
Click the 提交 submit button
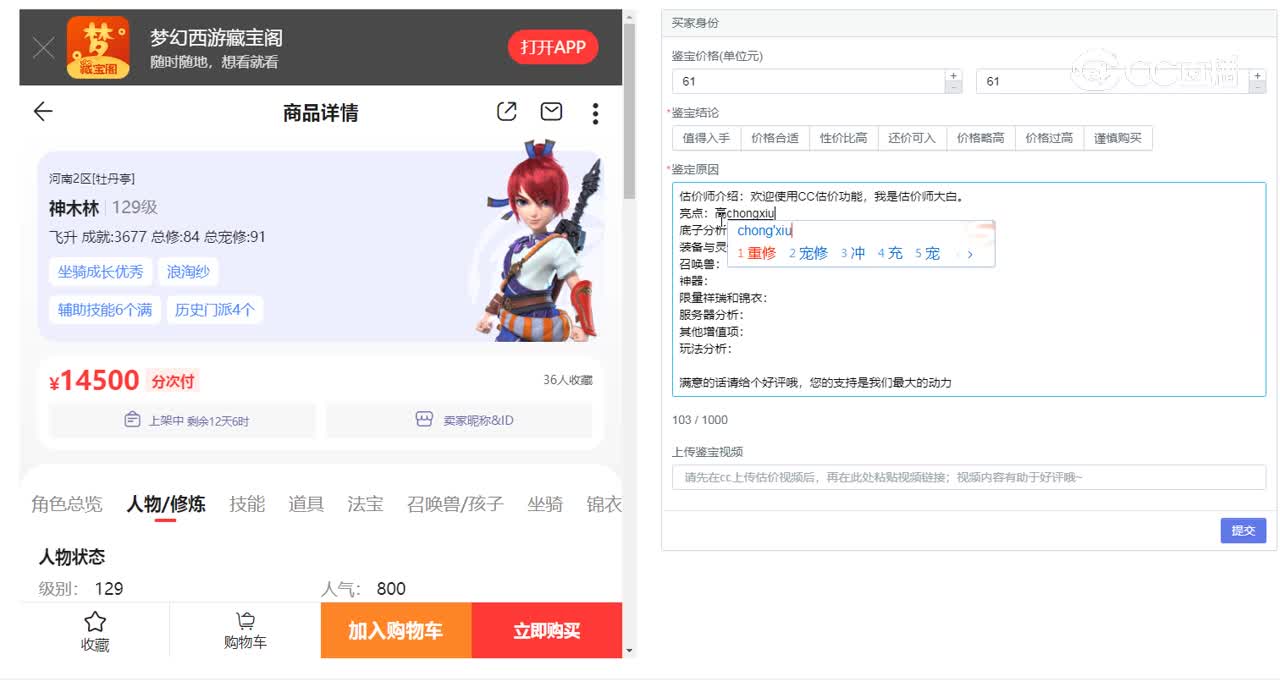pyautogui.click(x=1243, y=531)
